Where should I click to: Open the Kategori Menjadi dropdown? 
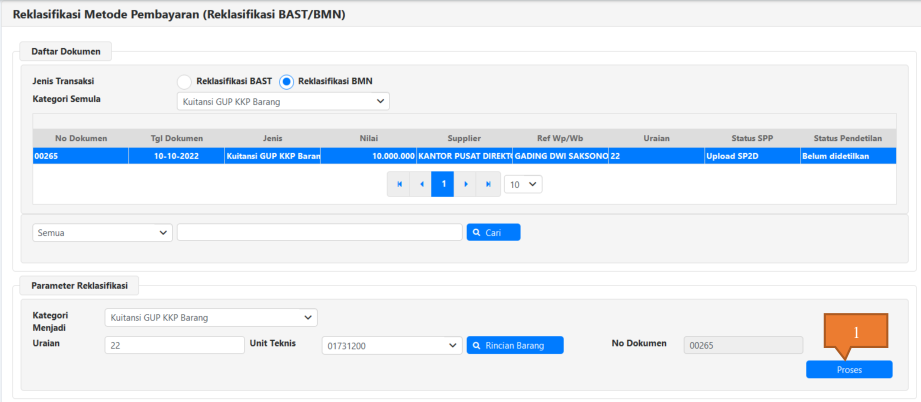(x=210, y=318)
